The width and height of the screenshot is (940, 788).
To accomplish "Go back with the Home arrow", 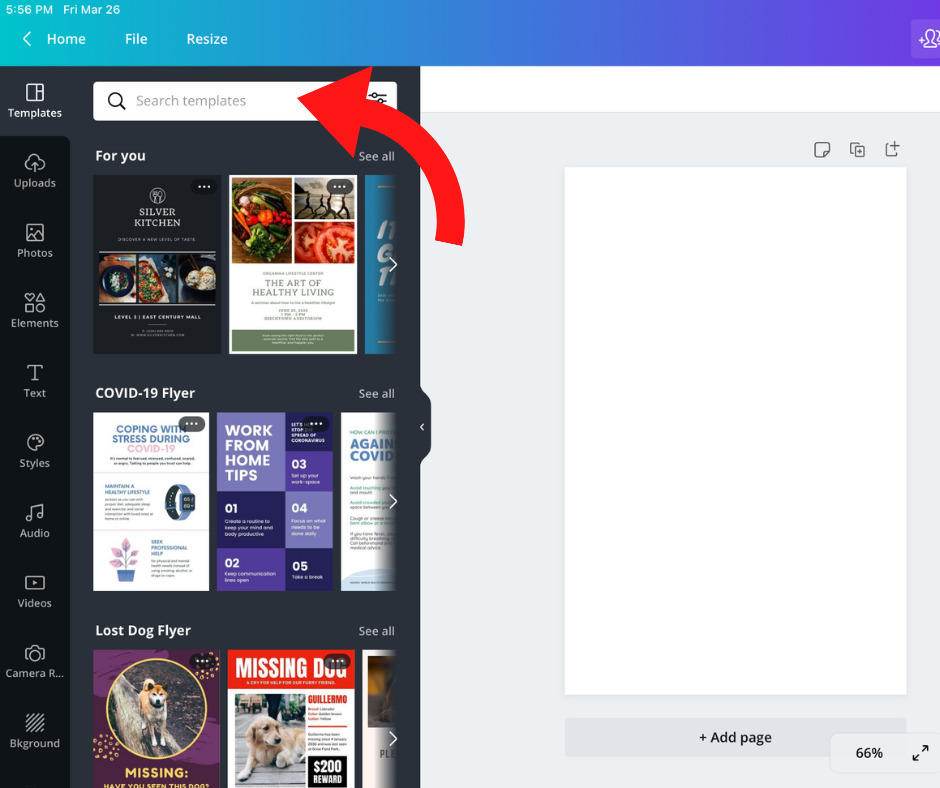I will pyautogui.click(x=27, y=39).
